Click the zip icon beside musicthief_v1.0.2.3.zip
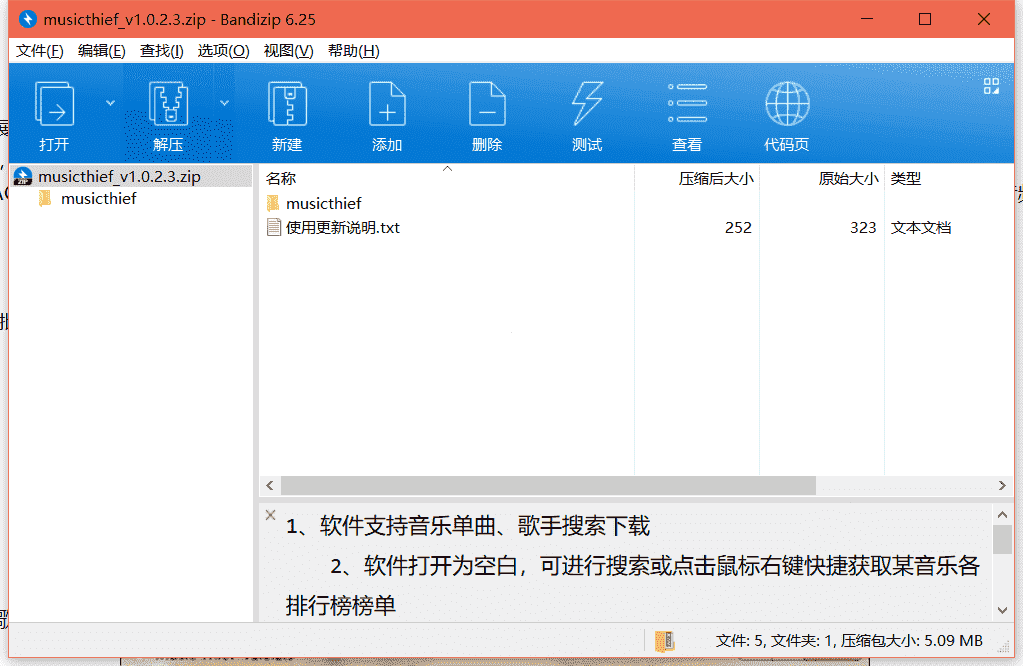 (x=23, y=176)
